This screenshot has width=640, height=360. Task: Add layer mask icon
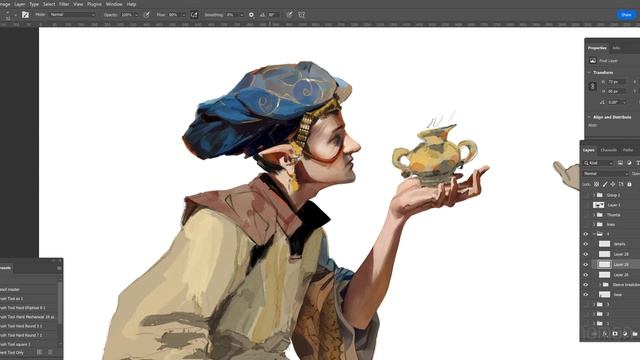click(615, 334)
